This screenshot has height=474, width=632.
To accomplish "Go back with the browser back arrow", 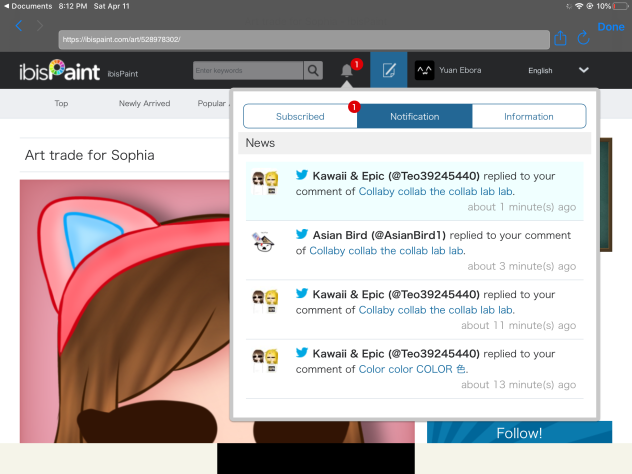I will (x=19, y=26).
